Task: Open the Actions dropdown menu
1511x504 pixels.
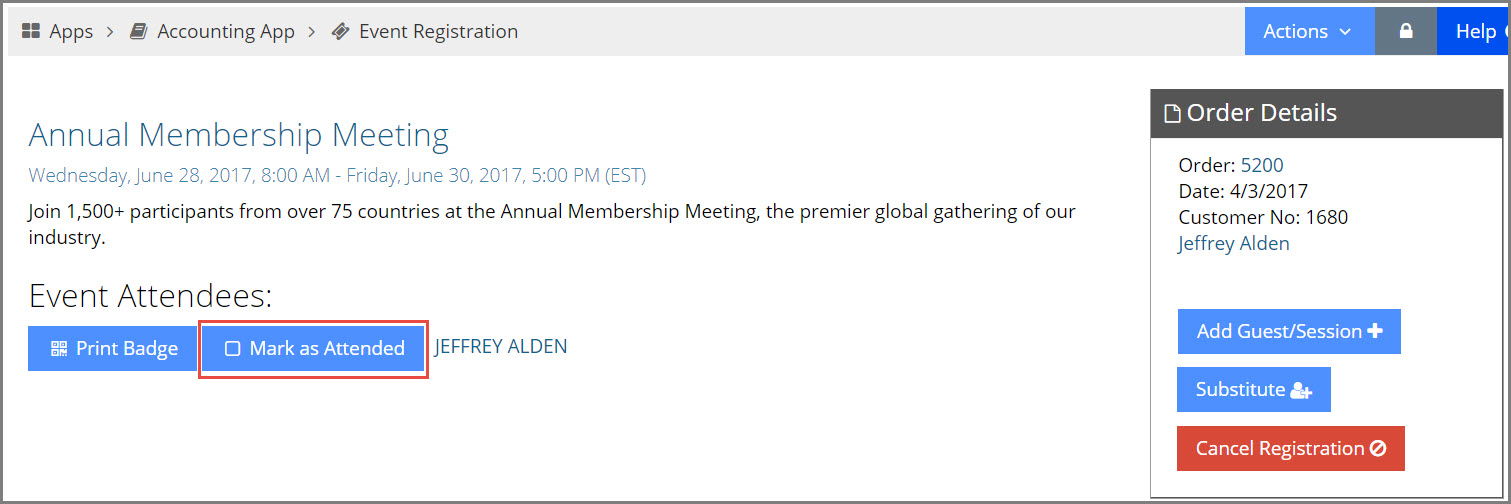Action: (x=1309, y=32)
